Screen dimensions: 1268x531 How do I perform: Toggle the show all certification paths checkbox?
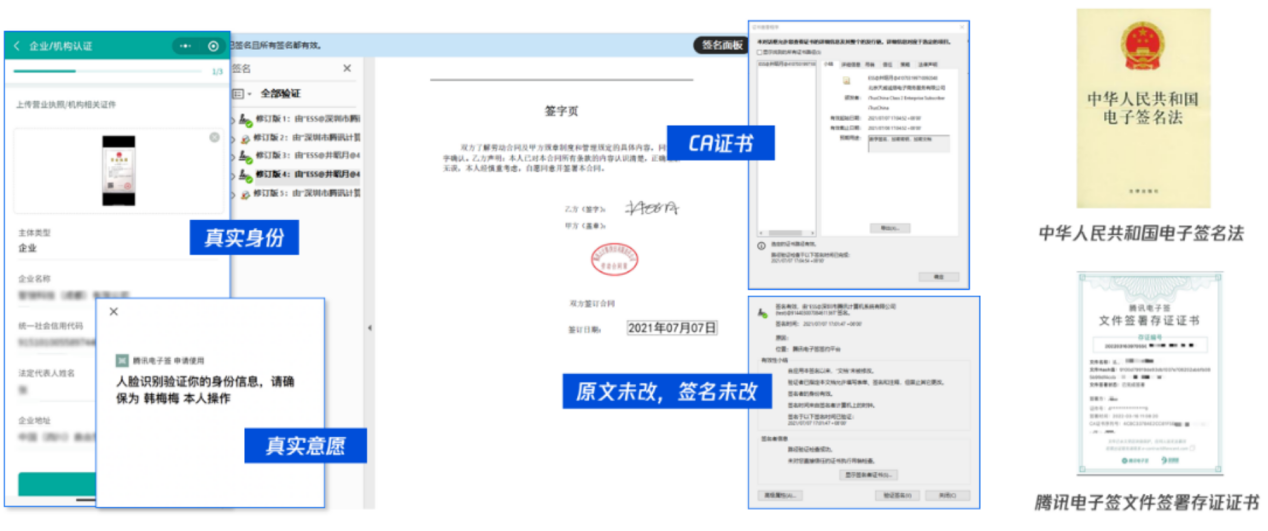pos(761,51)
